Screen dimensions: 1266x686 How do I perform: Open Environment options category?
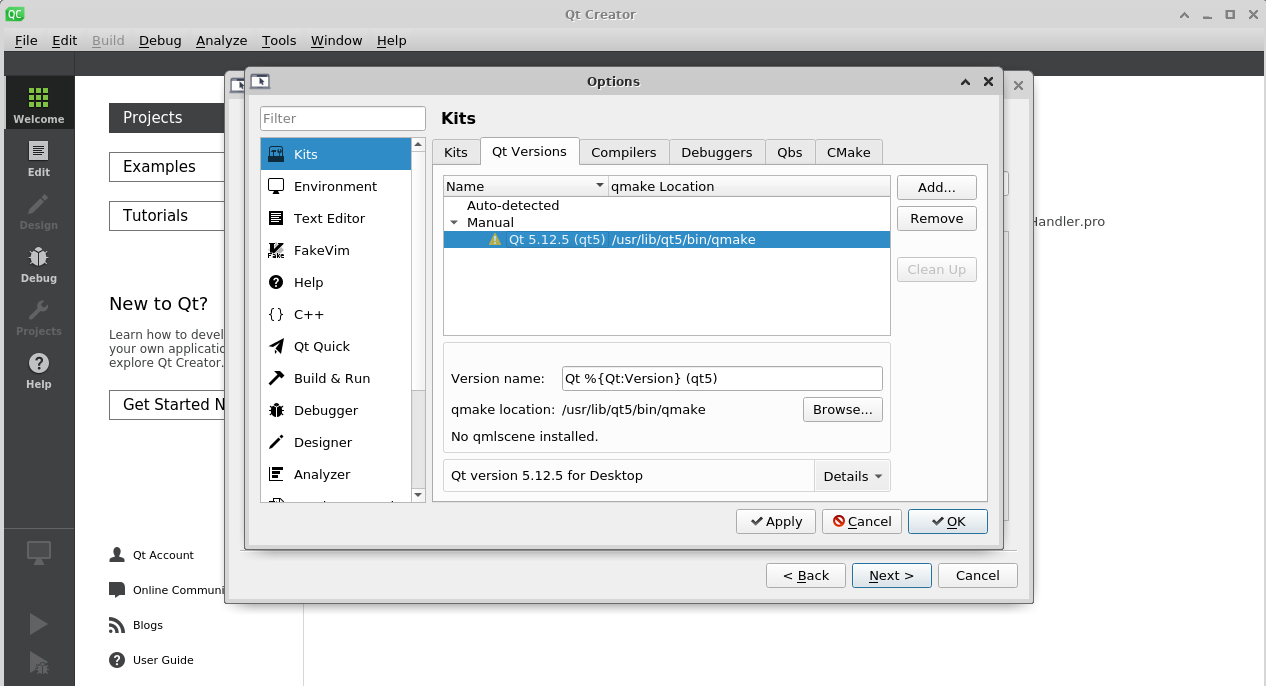336,186
